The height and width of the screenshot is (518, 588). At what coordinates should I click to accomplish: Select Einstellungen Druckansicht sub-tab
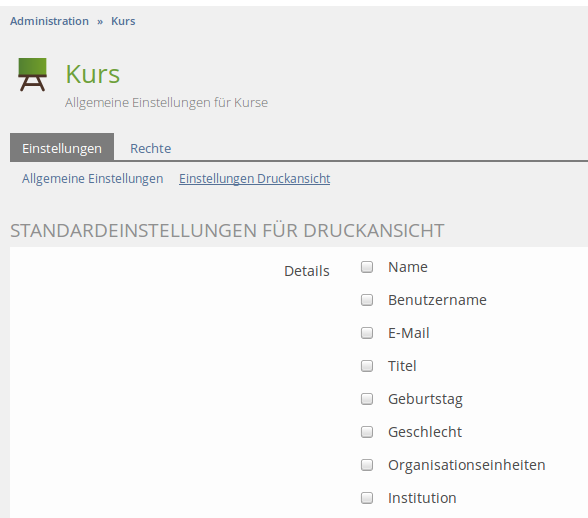(x=255, y=179)
